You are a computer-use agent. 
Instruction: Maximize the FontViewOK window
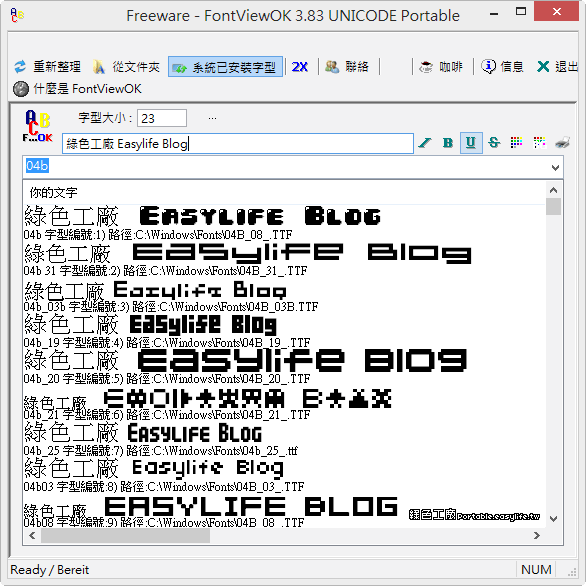click(x=521, y=12)
